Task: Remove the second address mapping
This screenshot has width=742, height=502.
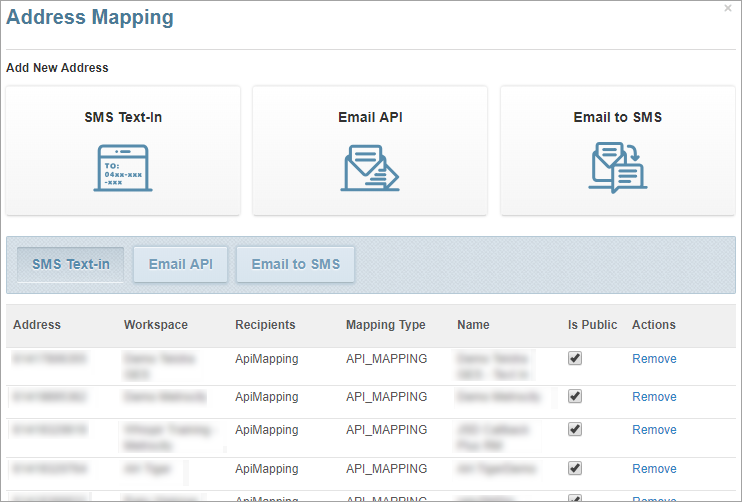Action: [x=654, y=396]
